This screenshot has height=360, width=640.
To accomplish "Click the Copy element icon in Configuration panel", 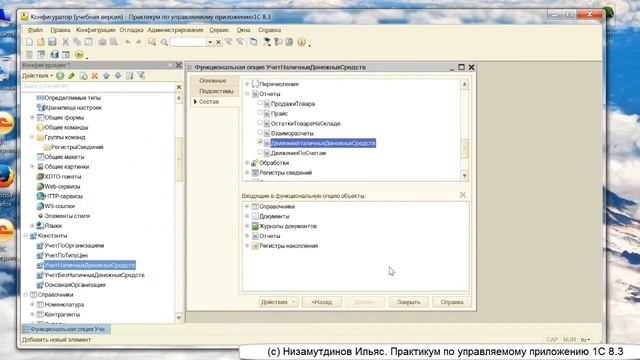I will pos(83,76).
